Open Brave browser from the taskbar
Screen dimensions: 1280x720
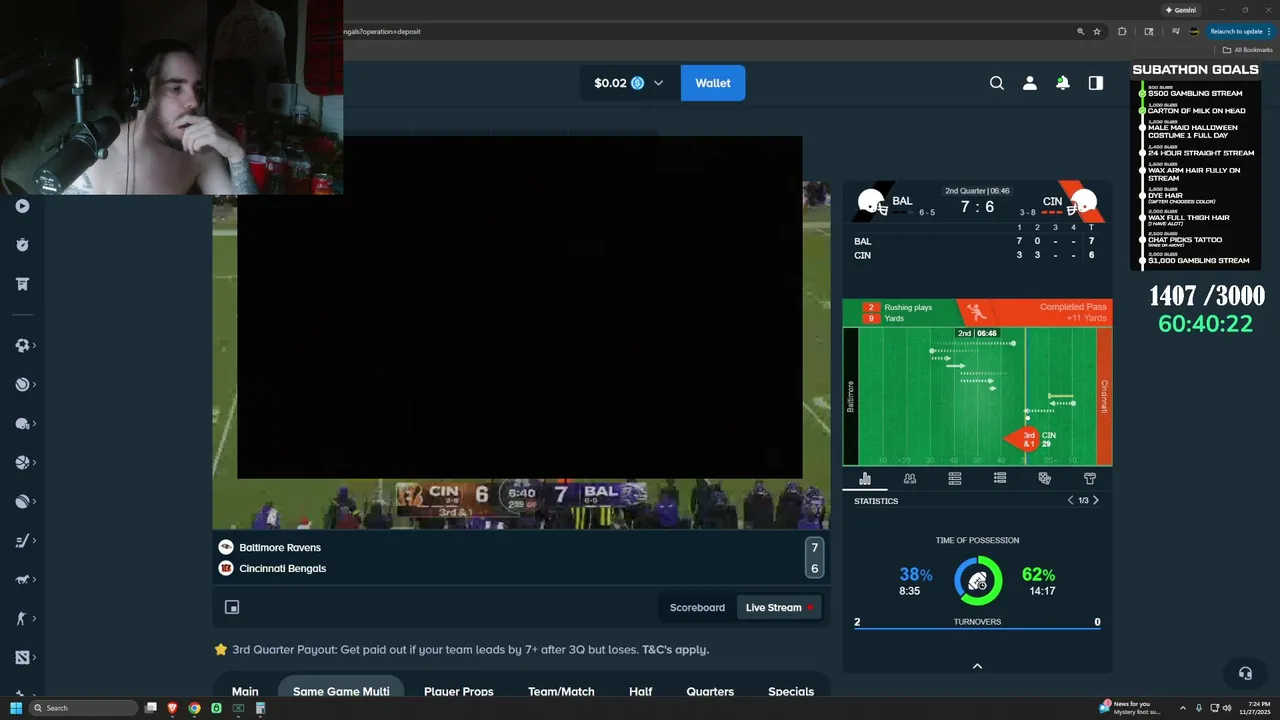pos(172,708)
